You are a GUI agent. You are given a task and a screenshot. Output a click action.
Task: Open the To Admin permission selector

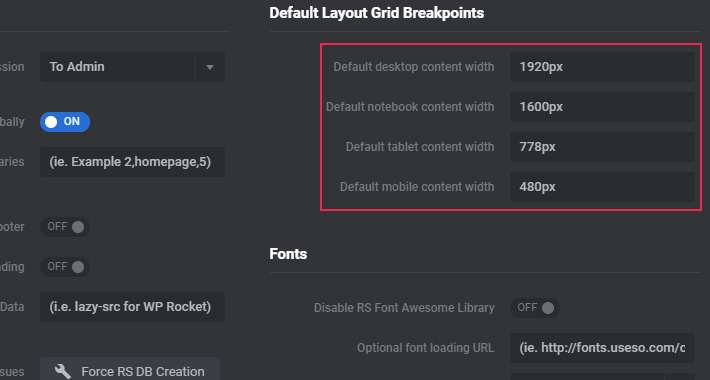point(132,67)
